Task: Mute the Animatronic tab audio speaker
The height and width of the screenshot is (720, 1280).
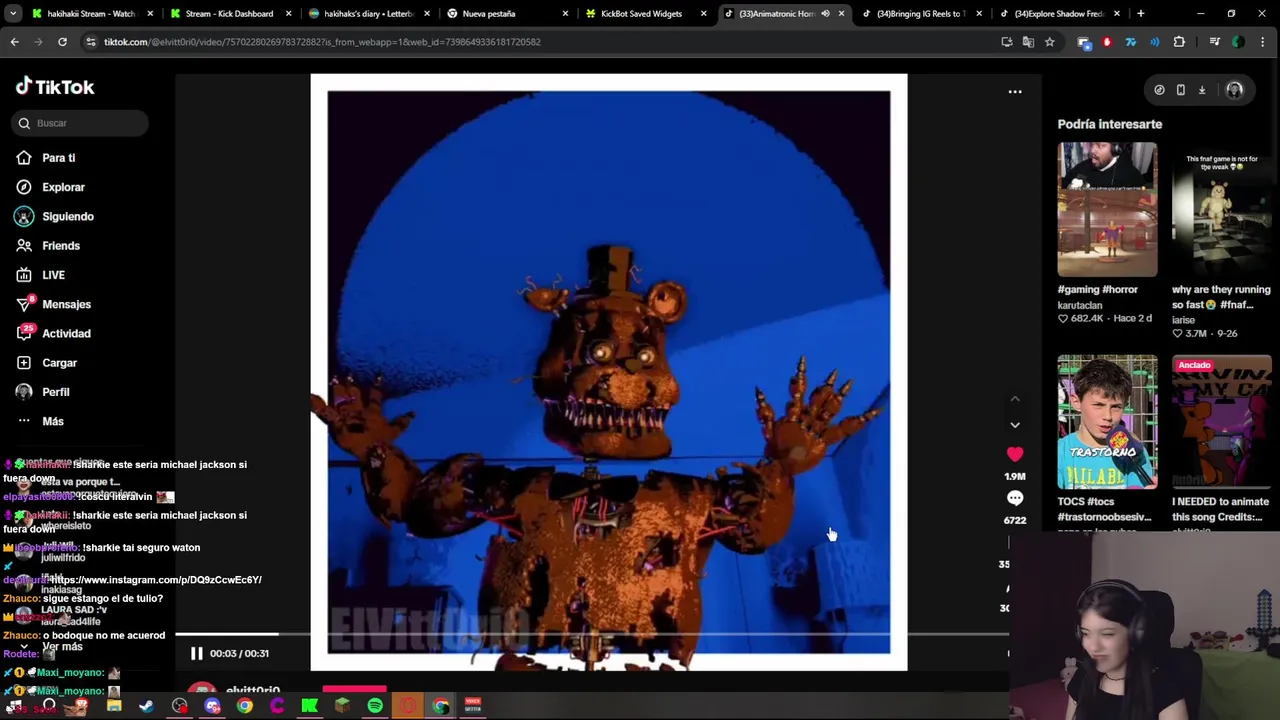Action: coord(825,14)
